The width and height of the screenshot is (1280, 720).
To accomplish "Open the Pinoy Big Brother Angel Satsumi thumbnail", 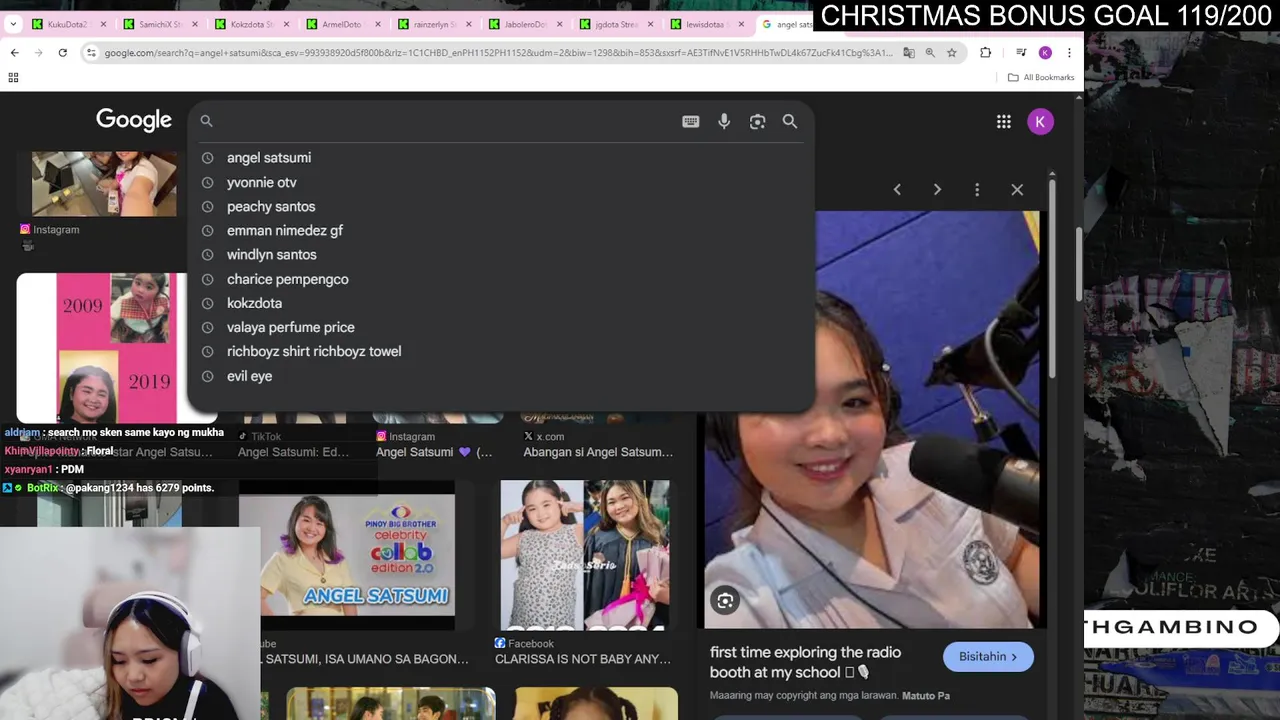I will (347, 555).
